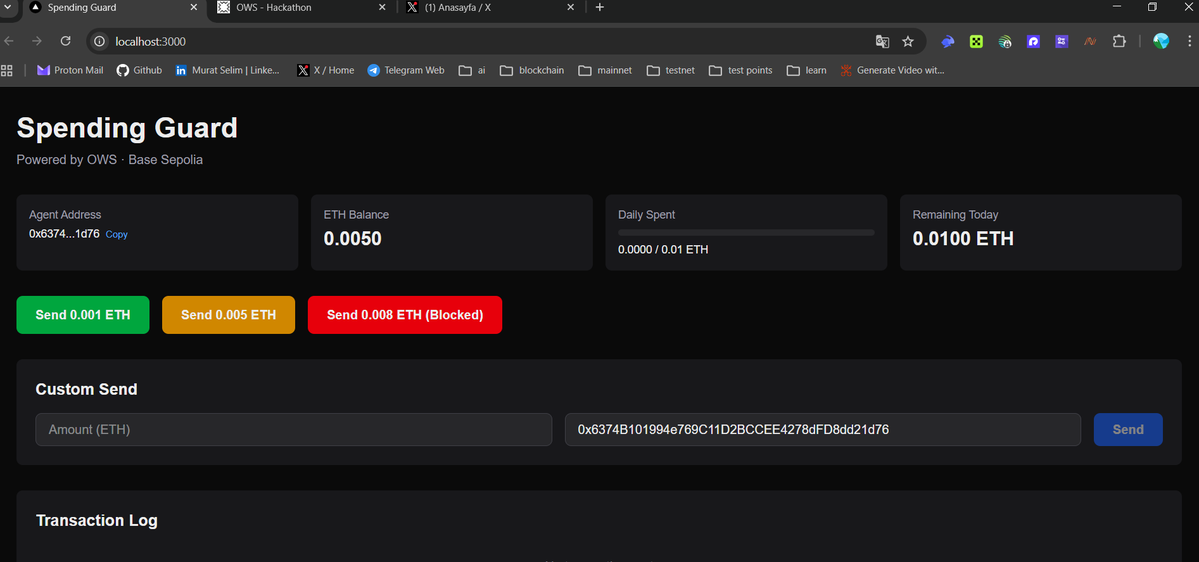1199x562 pixels.
Task: Go back to previous page
Action: point(8,41)
